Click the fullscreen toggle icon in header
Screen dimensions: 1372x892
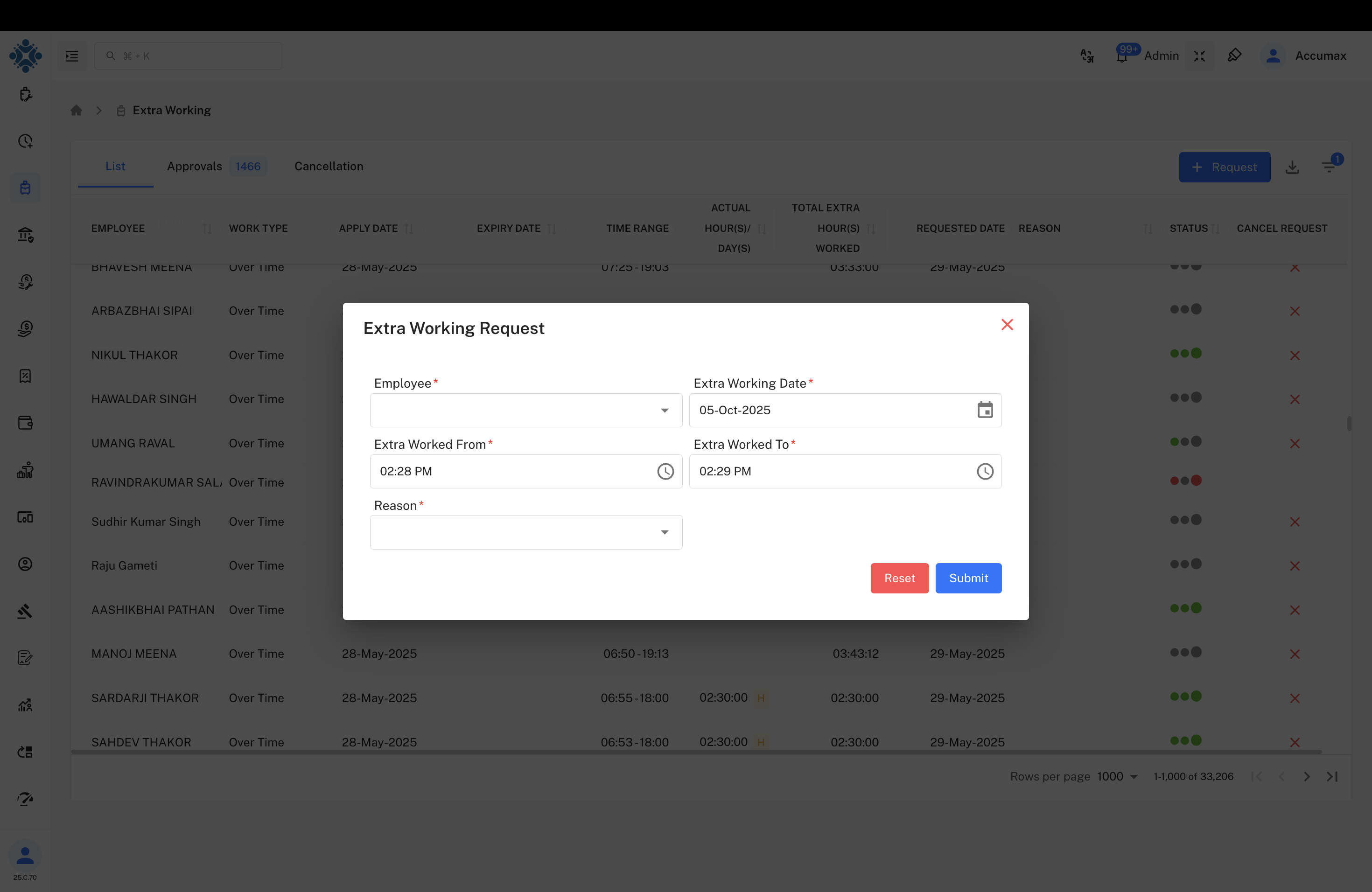(x=1199, y=56)
